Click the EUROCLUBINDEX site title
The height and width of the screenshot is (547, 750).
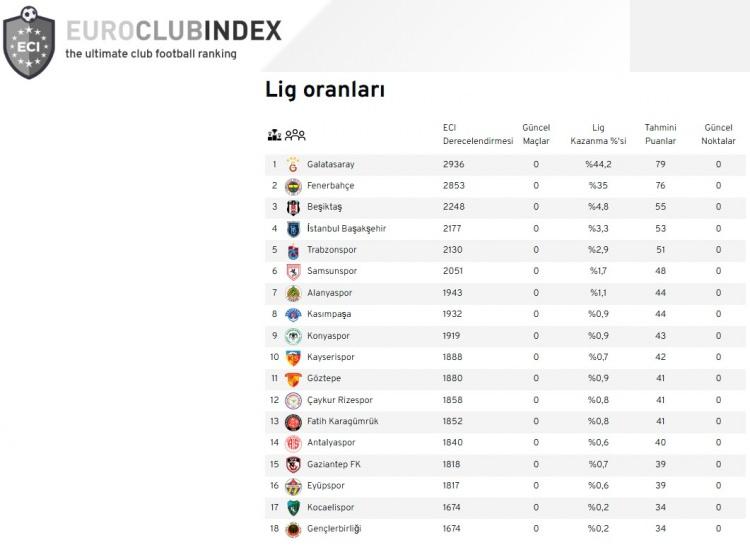coord(174,31)
